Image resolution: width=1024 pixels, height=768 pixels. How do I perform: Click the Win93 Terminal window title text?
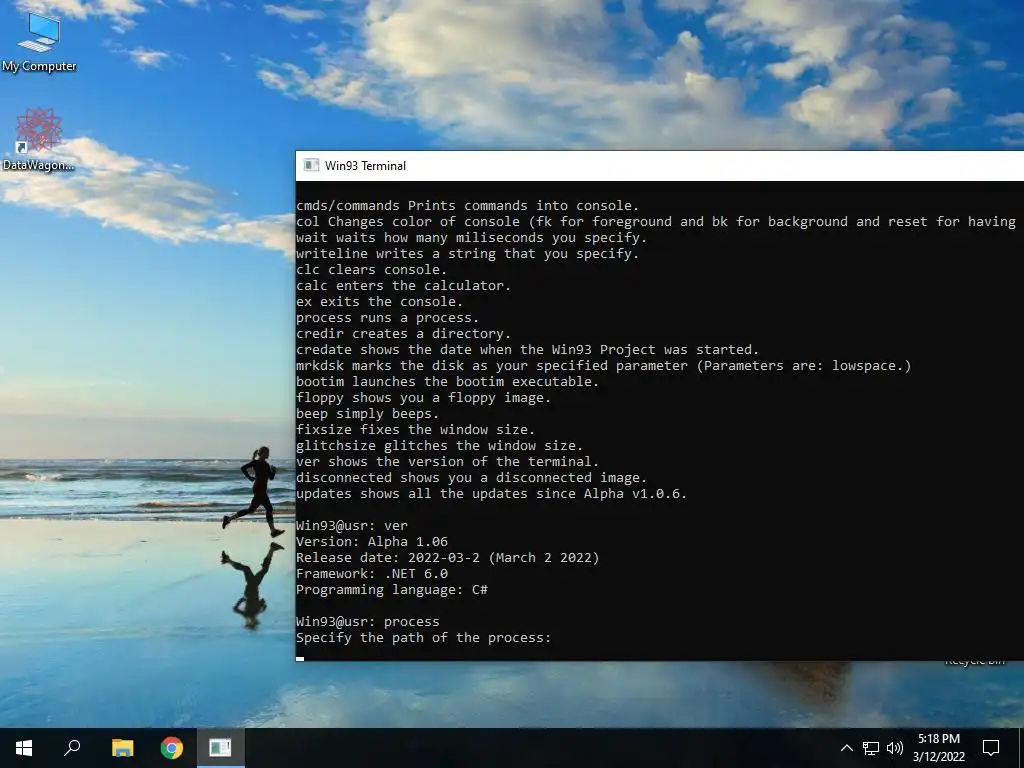tap(365, 166)
